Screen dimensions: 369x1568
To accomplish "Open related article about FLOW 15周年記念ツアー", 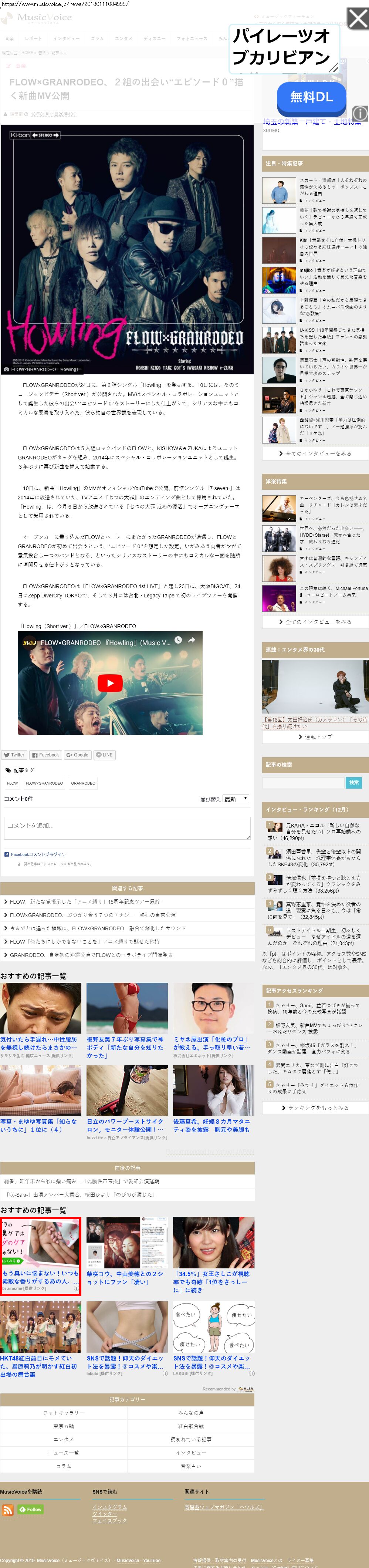I will click(127, 901).
